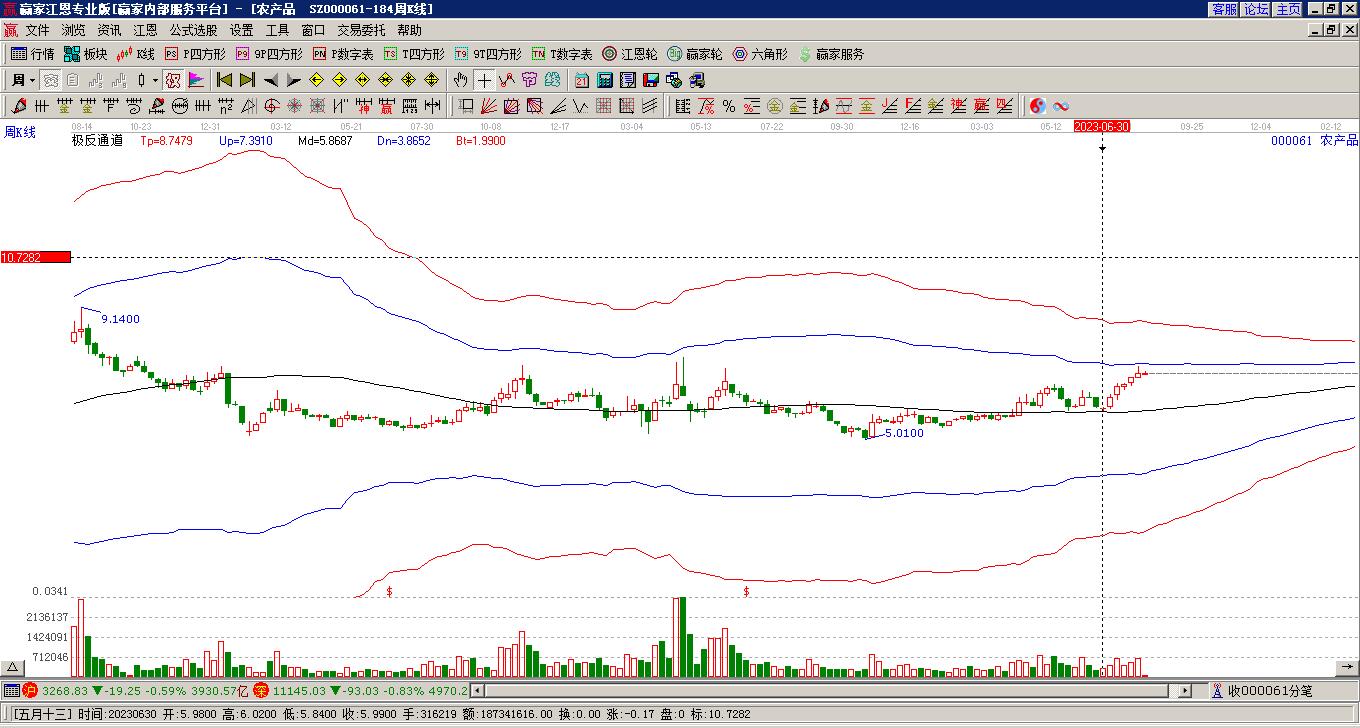Open the 9P四方形 tool

click(x=269, y=54)
